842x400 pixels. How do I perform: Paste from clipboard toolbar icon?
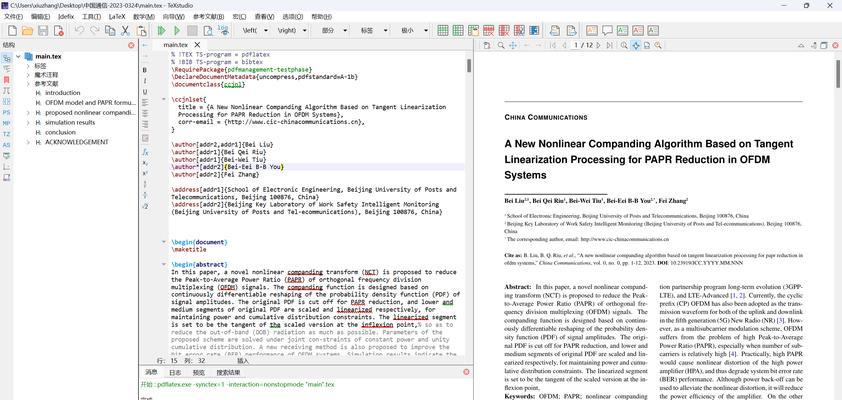pyautogui.click(x=141, y=31)
